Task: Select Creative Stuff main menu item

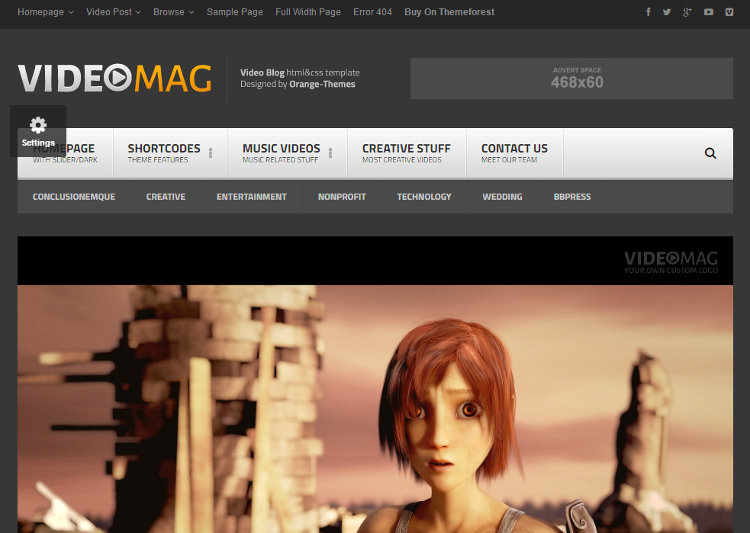Action: [407, 153]
